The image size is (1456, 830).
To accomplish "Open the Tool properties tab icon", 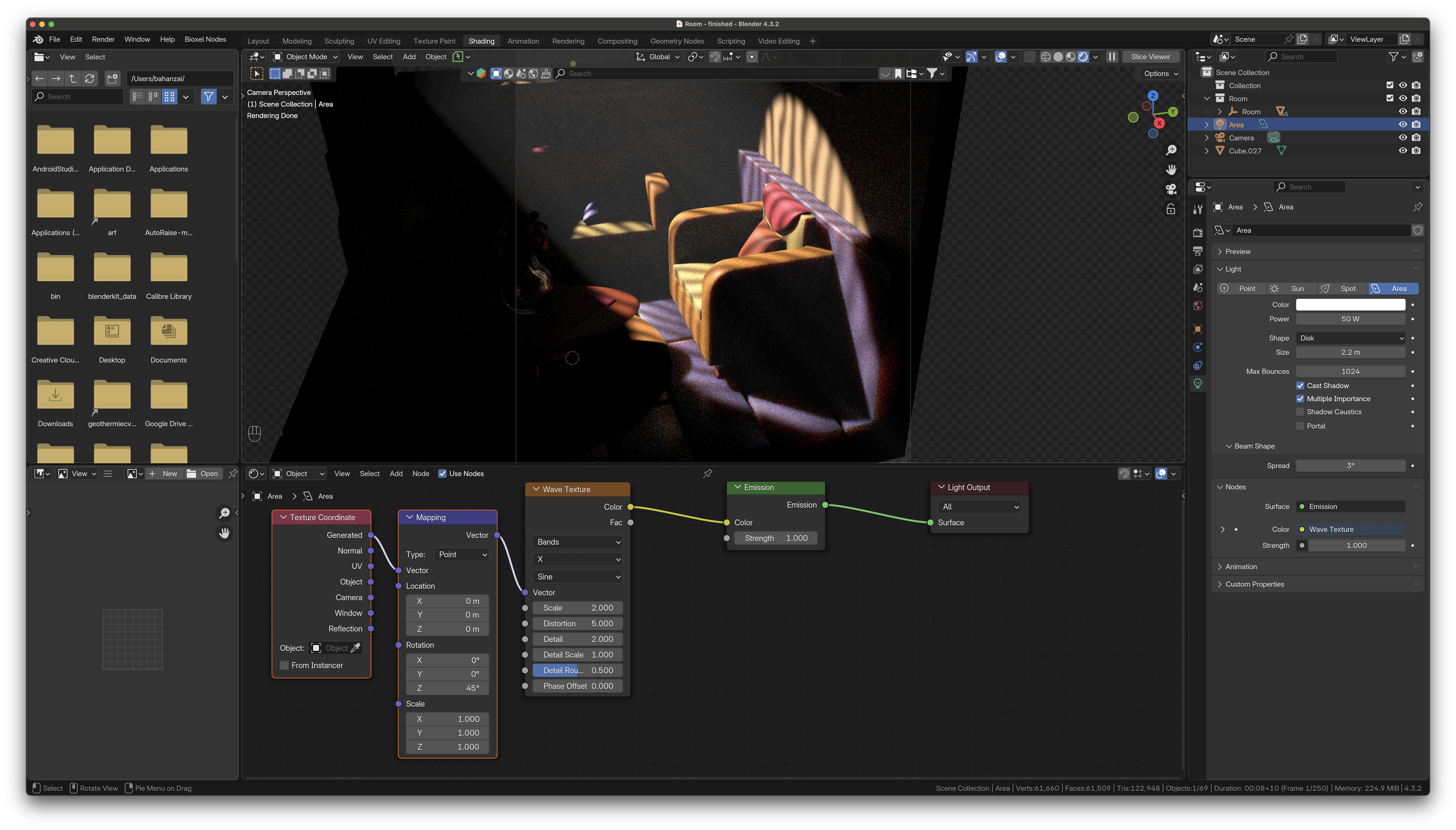I will pos(1198,210).
